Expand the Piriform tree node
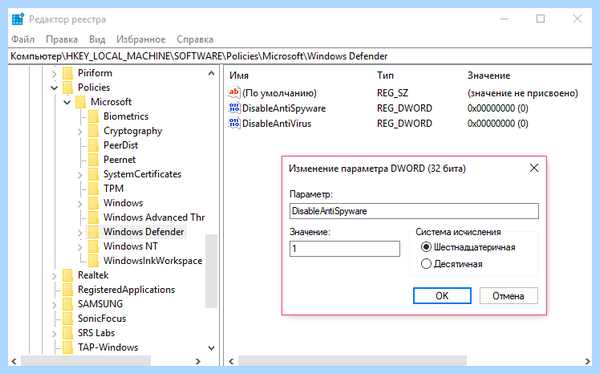The width and height of the screenshot is (600, 374). point(54,73)
